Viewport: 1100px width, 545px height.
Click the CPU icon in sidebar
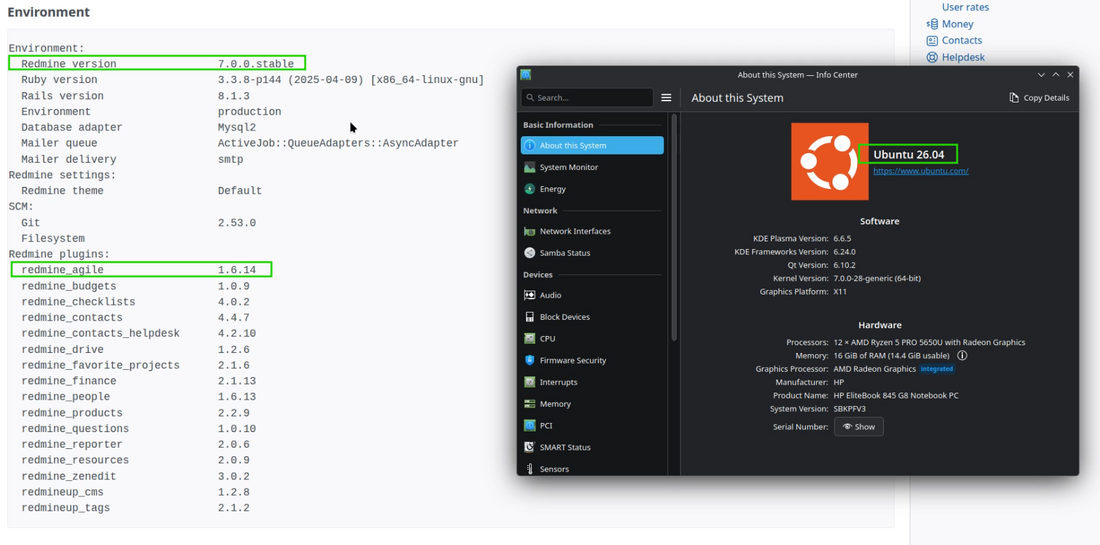click(530, 339)
